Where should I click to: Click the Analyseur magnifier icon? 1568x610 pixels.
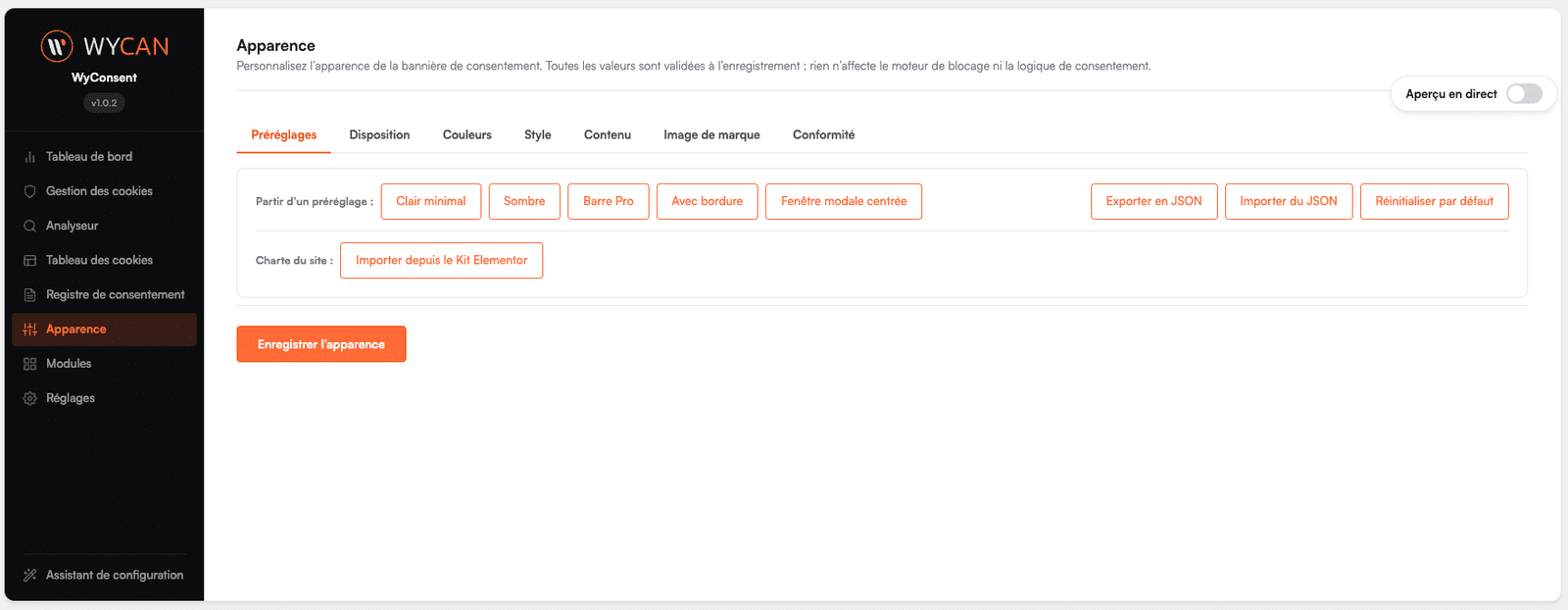pos(30,226)
